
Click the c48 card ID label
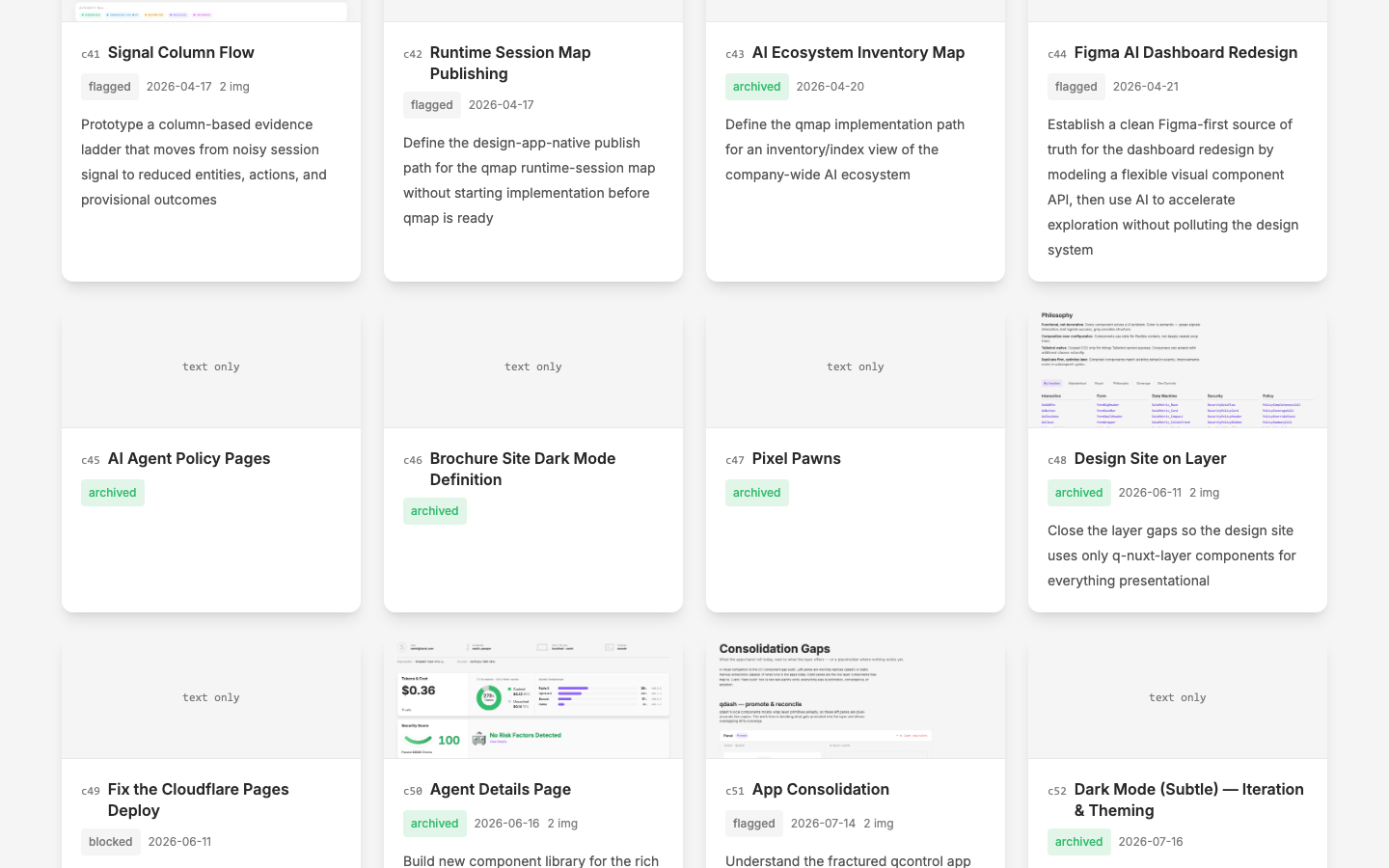(1057, 461)
